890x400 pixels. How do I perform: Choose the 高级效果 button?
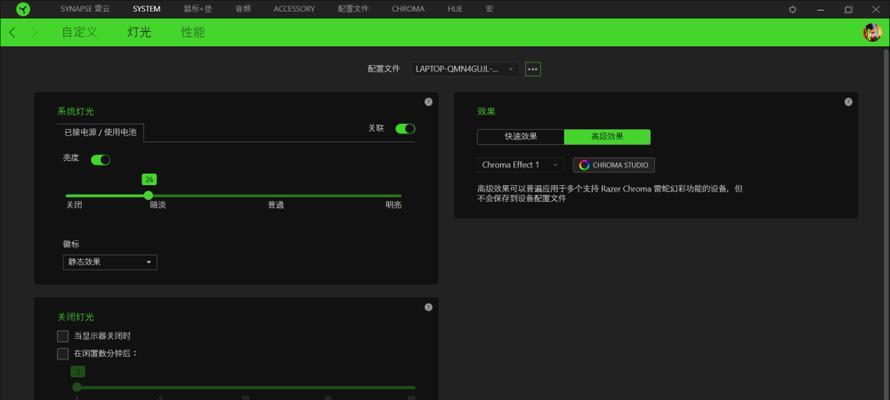[x=607, y=137]
